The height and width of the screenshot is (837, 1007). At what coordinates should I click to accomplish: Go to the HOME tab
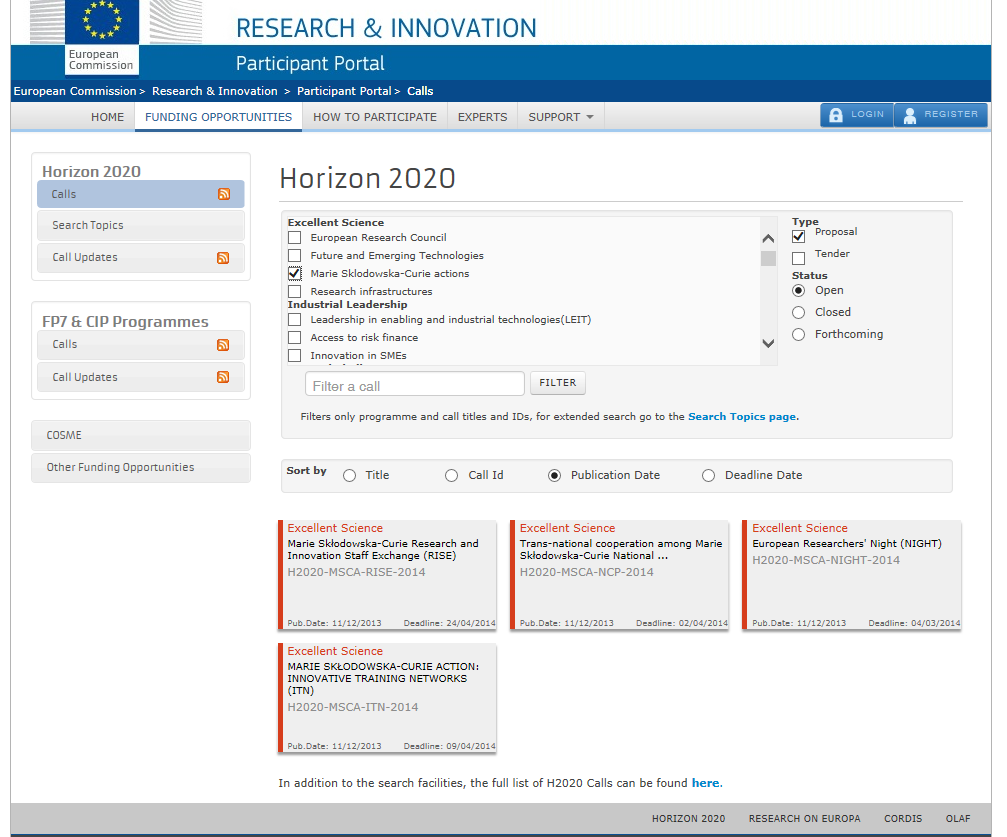pos(107,117)
